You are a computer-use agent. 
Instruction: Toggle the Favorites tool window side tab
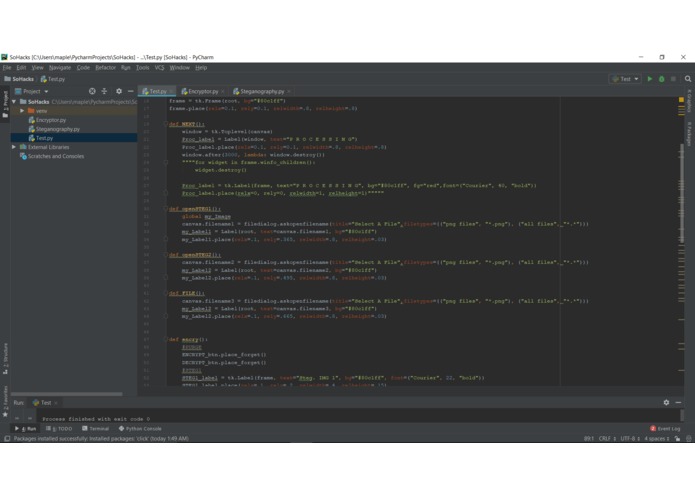pyautogui.click(x=5, y=401)
